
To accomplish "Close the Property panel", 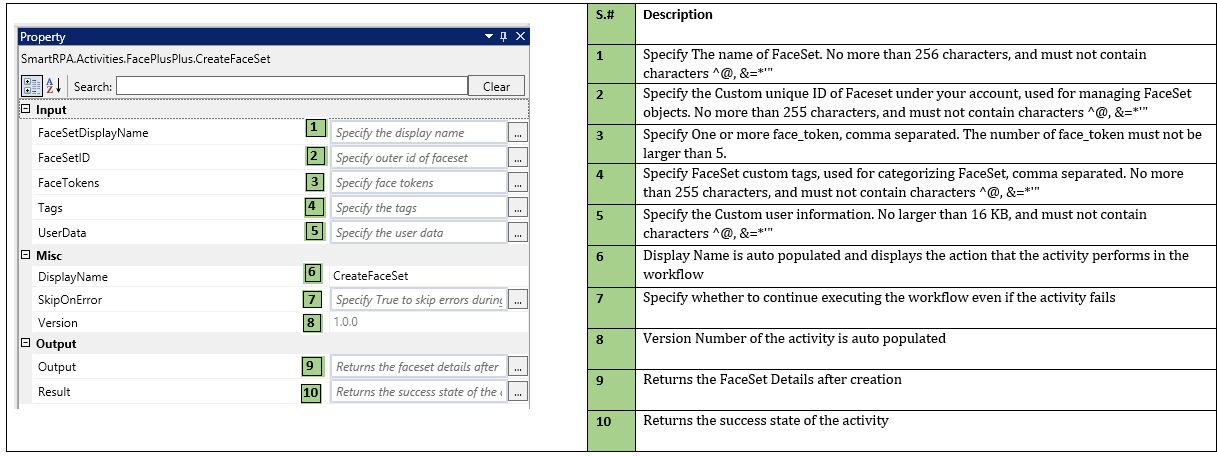I will coord(519,37).
